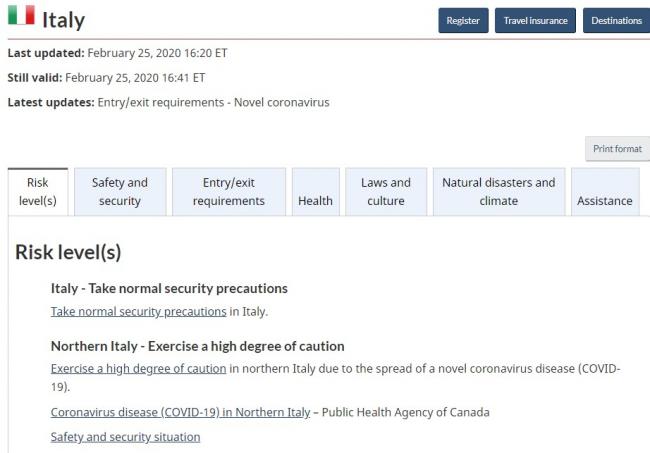Image resolution: width=650 pixels, height=453 pixels.
Task: Open the Travel insurance page
Action: click(x=535, y=20)
